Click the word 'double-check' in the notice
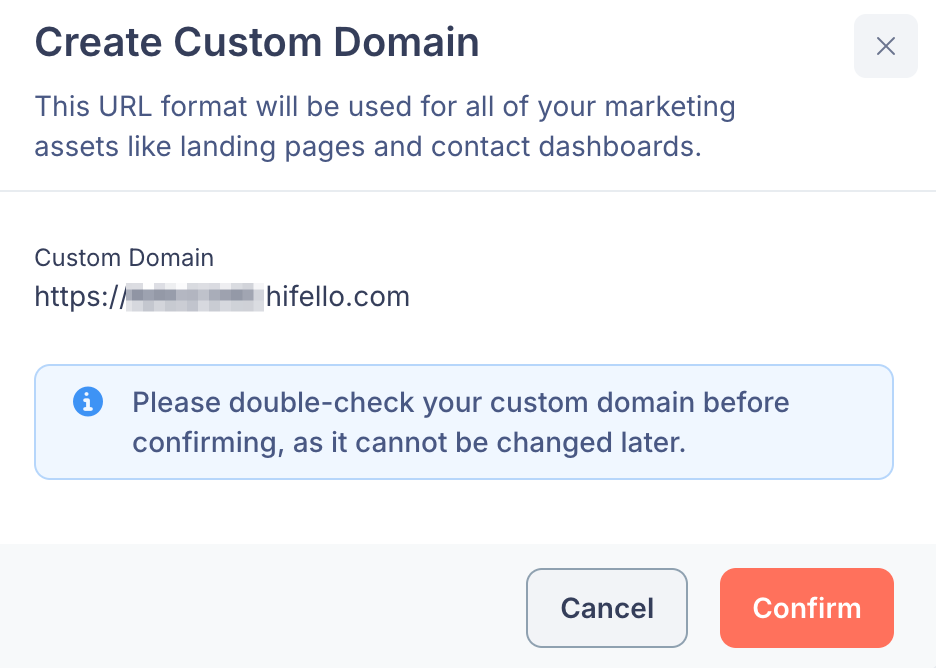936x668 pixels. click(x=322, y=403)
